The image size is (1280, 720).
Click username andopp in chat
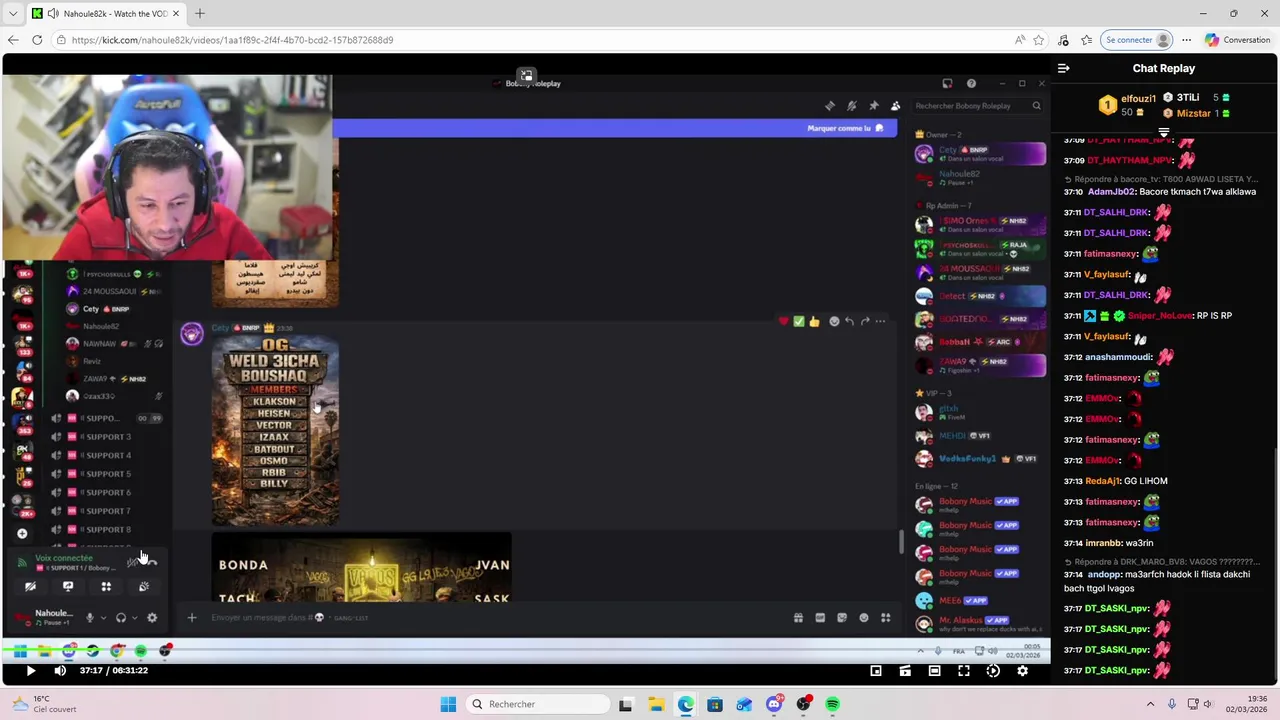tap(1103, 575)
